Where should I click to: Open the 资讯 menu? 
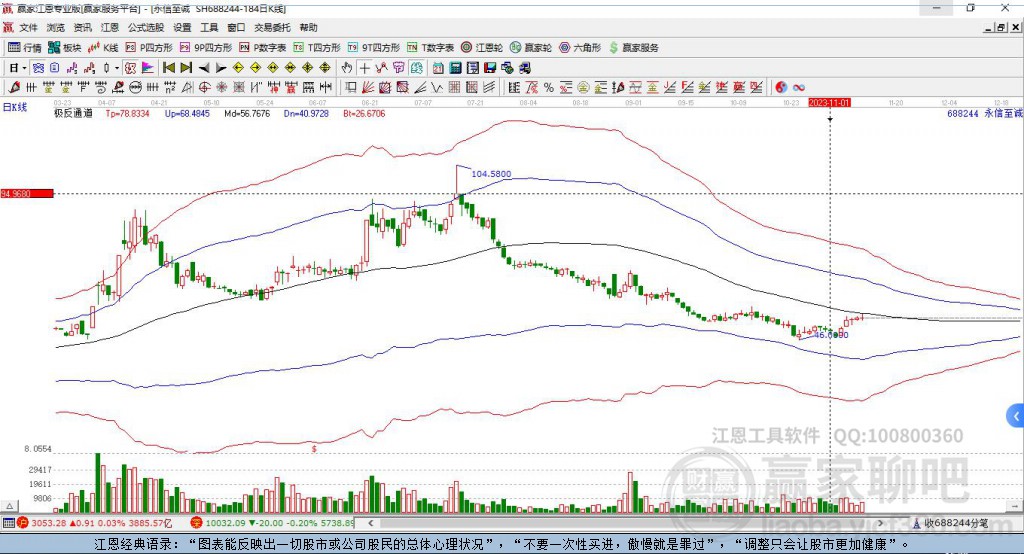(x=82, y=27)
